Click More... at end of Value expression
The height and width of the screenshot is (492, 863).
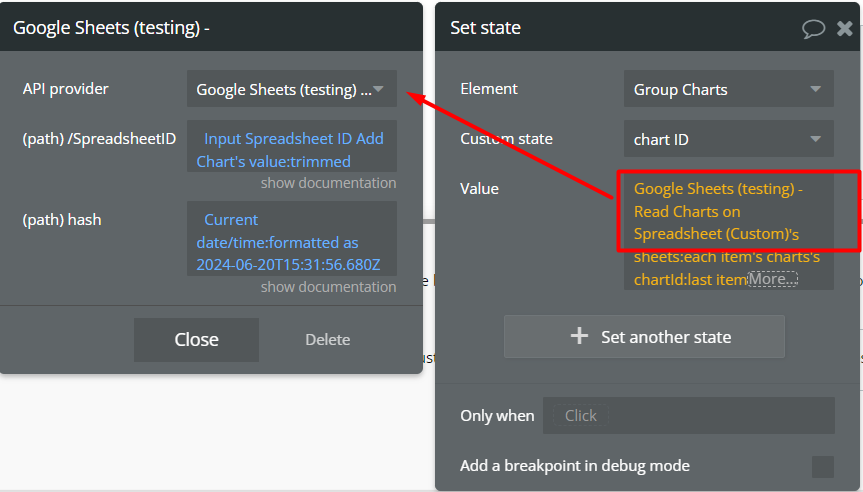point(772,279)
